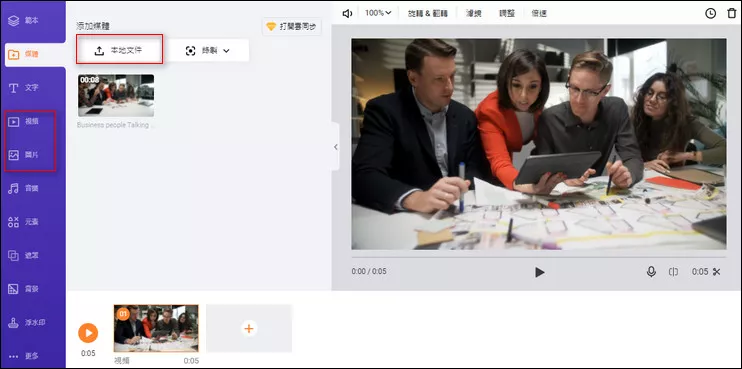Open the 文字 text sidebar tab

pyautogui.click(x=24, y=88)
